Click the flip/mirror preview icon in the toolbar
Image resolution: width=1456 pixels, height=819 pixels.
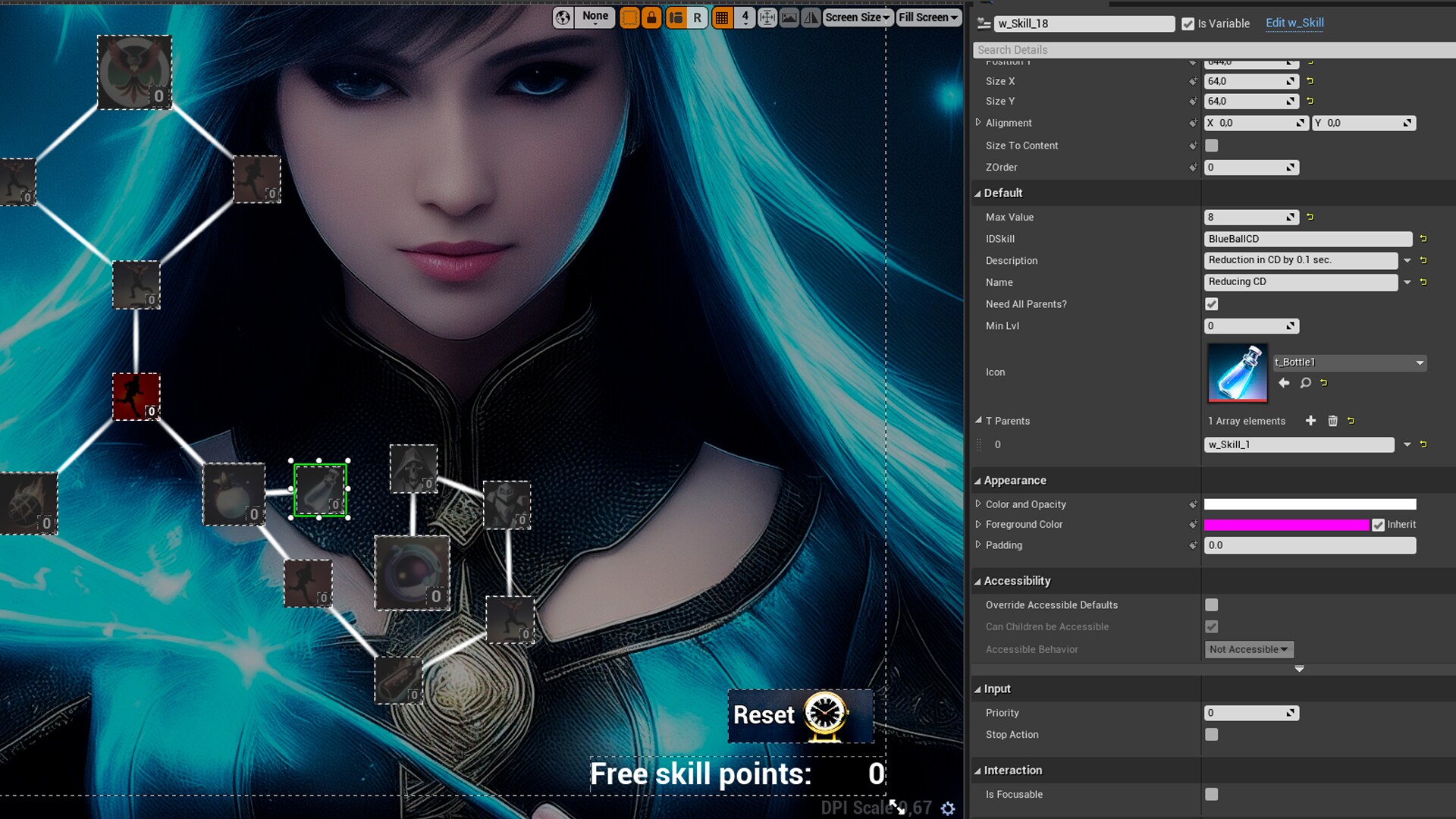pyautogui.click(x=811, y=17)
